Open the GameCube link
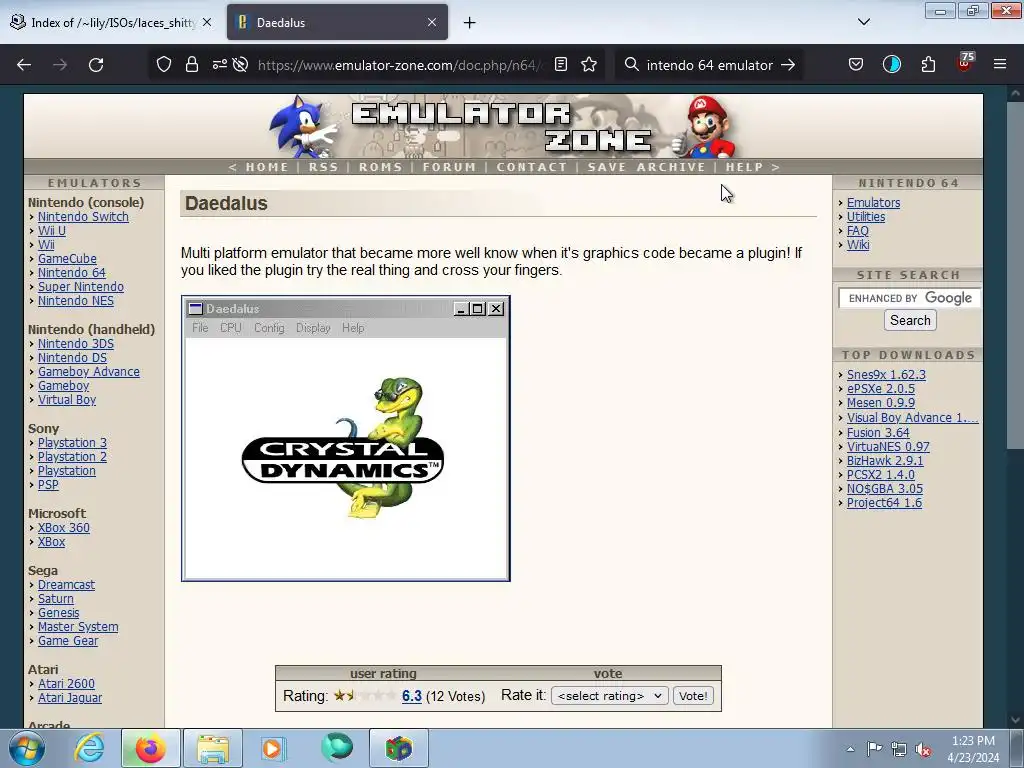The height and width of the screenshot is (768, 1024). point(67,259)
